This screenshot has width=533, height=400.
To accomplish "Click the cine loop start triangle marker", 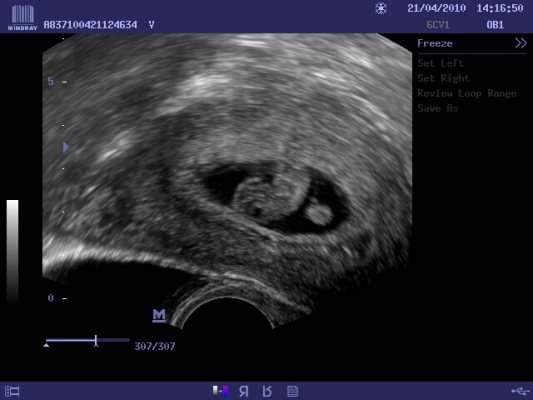I will [46, 345].
